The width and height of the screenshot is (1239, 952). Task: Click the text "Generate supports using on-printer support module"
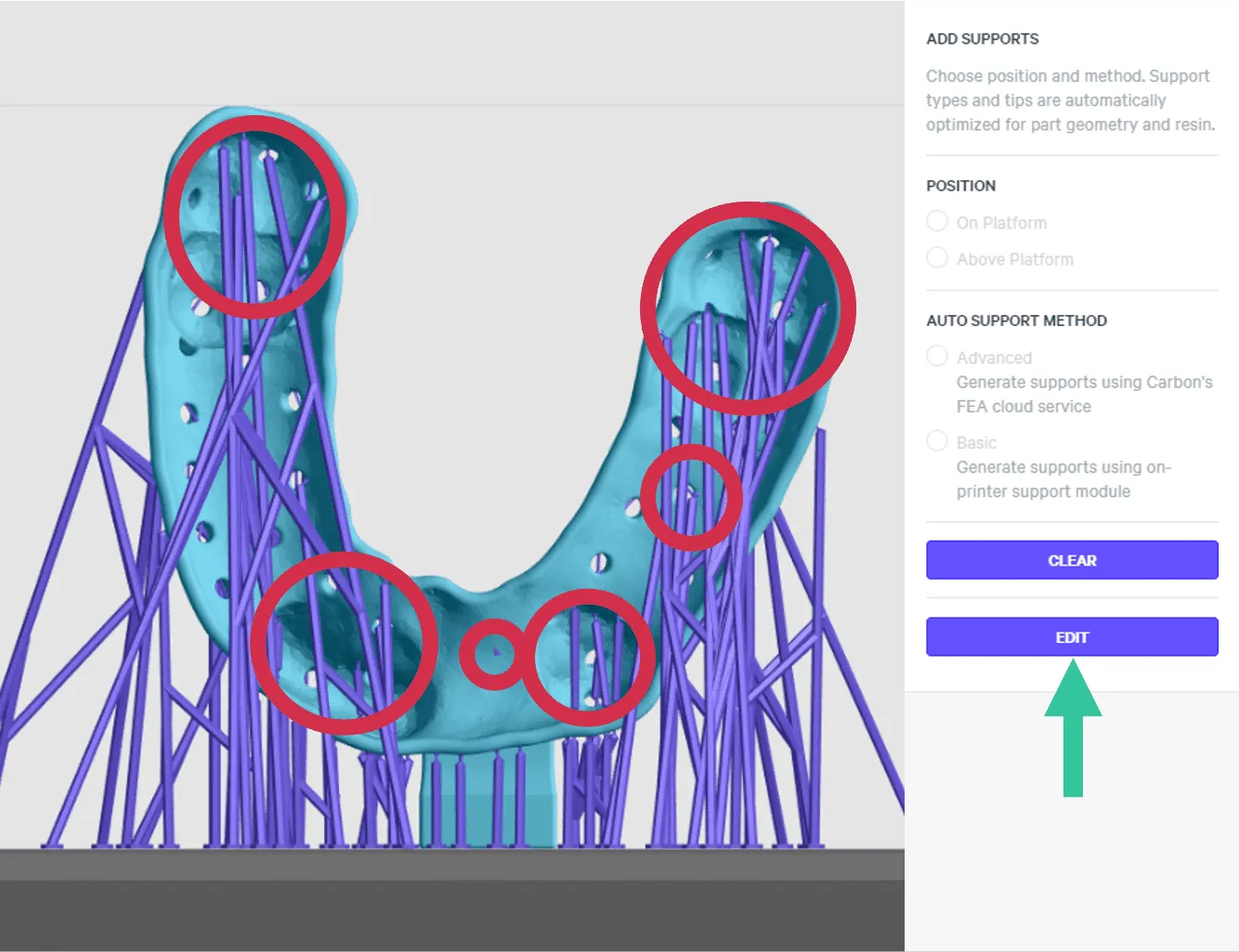click(1063, 479)
